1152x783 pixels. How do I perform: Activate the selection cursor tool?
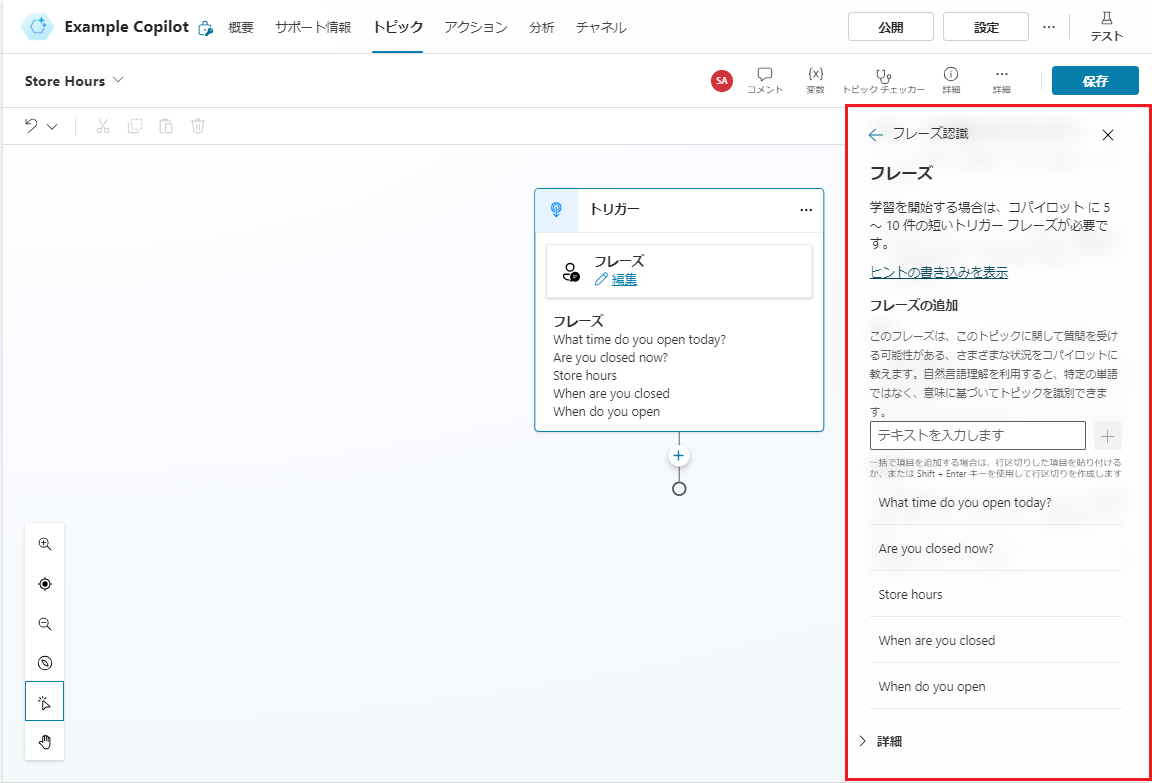click(45, 701)
